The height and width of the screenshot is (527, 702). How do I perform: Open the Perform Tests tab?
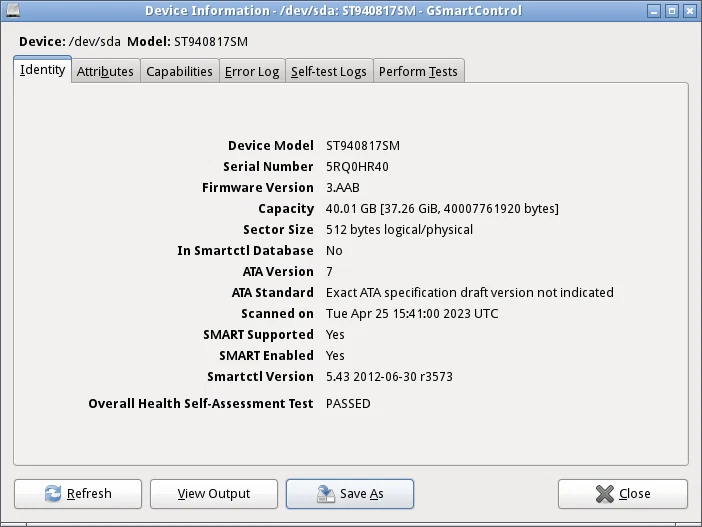418,72
